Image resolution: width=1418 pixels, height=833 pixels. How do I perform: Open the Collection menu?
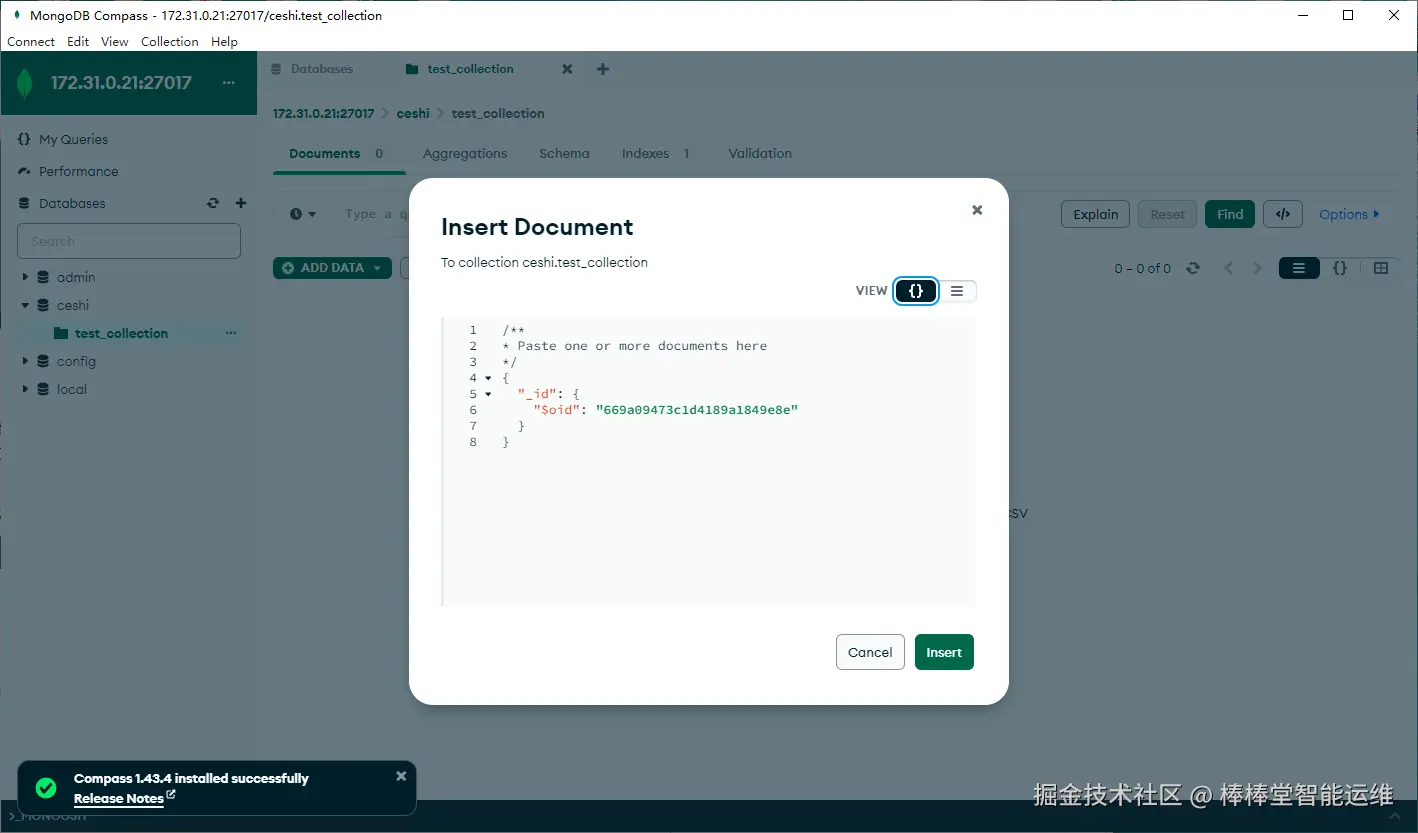170,42
